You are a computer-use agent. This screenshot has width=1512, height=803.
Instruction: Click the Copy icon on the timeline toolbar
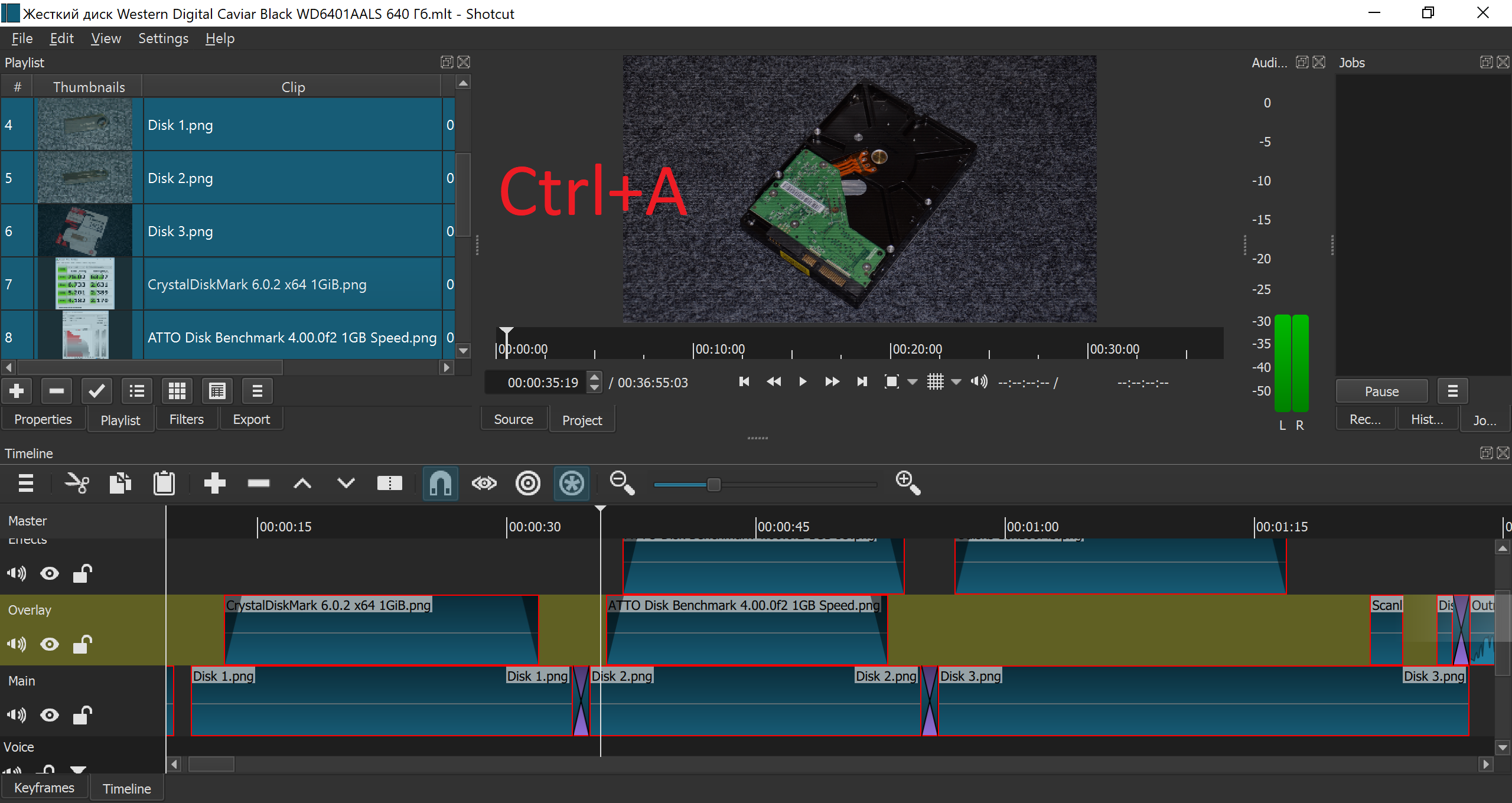point(120,483)
